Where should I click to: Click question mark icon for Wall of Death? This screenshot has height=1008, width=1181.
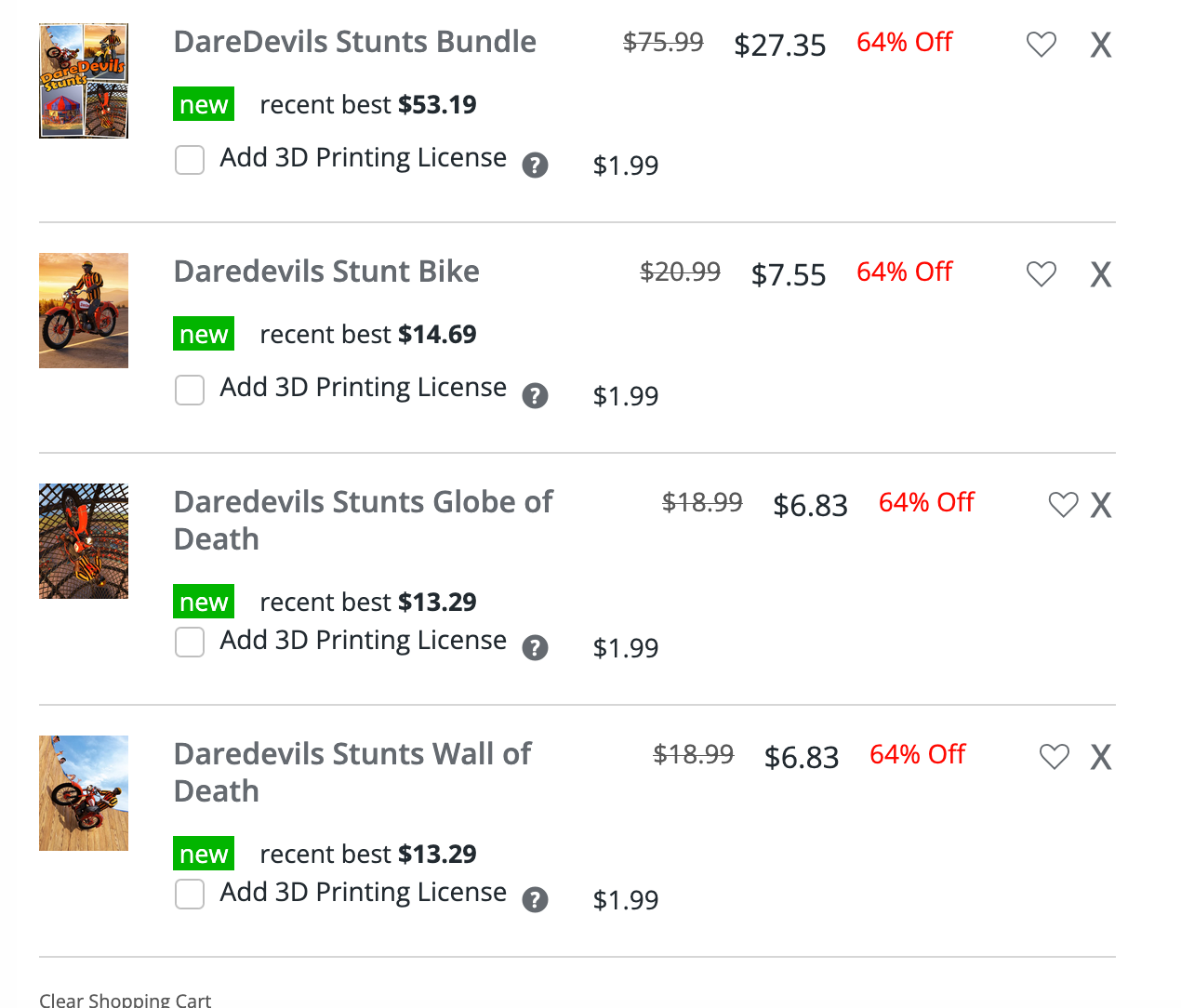(535, 900)
